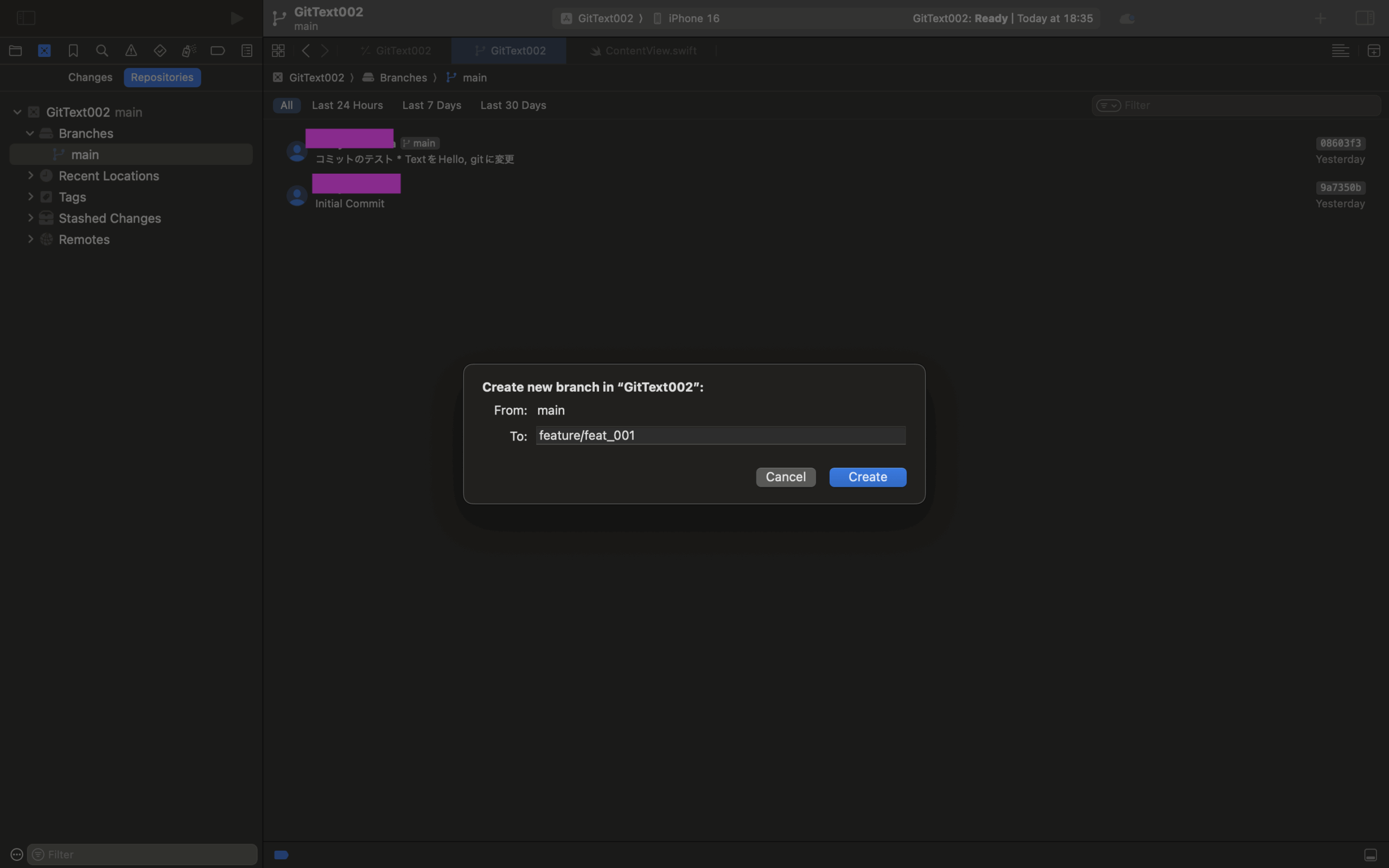Open the Find navigator magnifier icon
Viewport: 1389px width, 868px height.
tap(102, 50)
